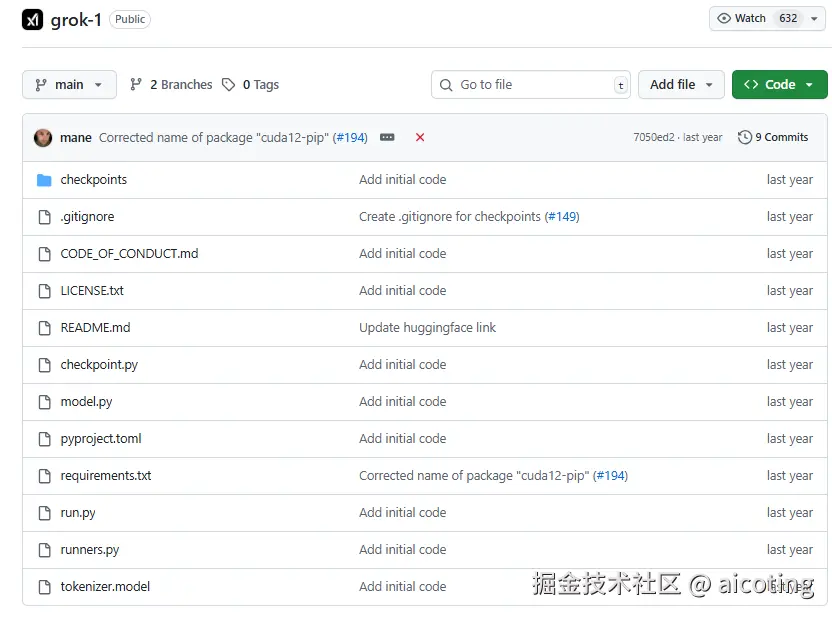832x618 pixels.
Task: View the 2 Branches link
Action: [171, 85]
